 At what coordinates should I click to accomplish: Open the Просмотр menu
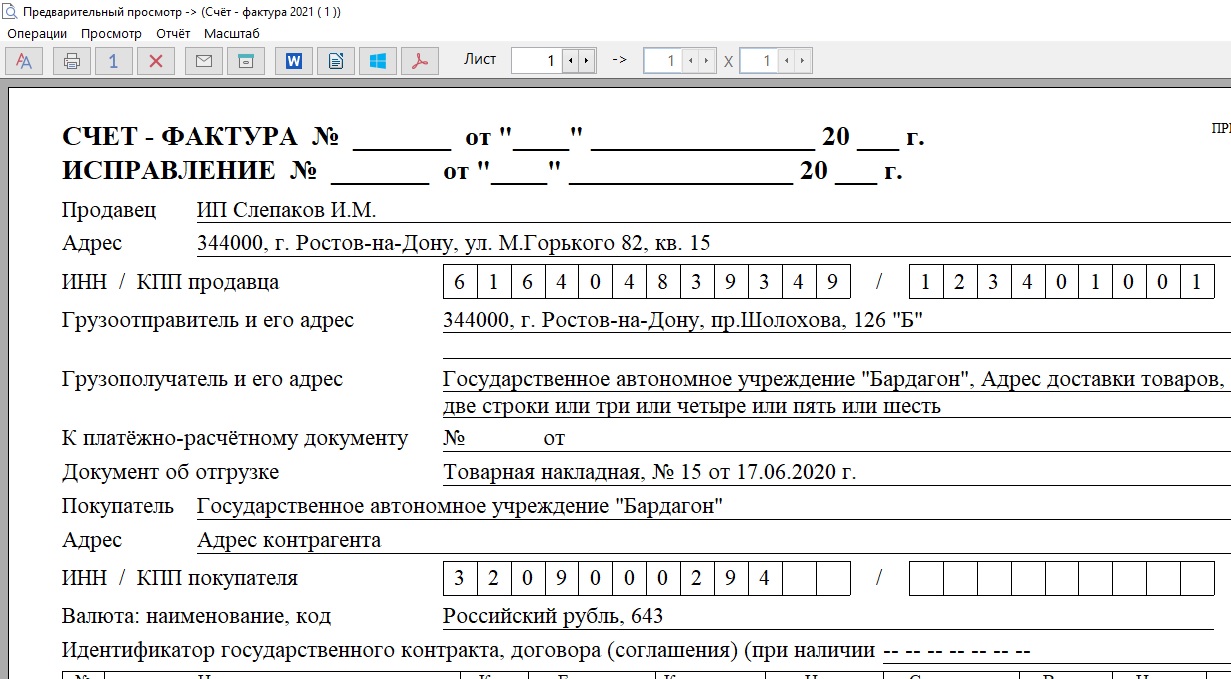[x=111, y=33]
